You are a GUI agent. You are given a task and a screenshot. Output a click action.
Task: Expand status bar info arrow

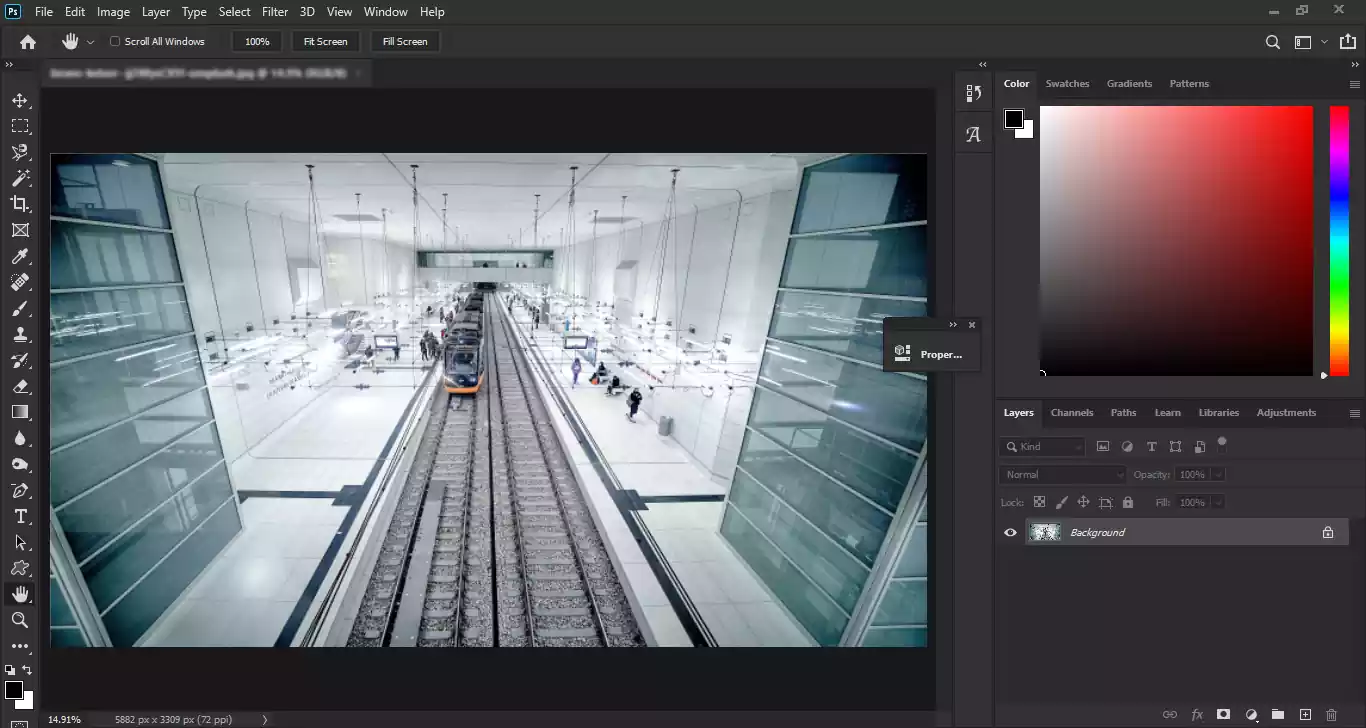click(x=264, y=719)
